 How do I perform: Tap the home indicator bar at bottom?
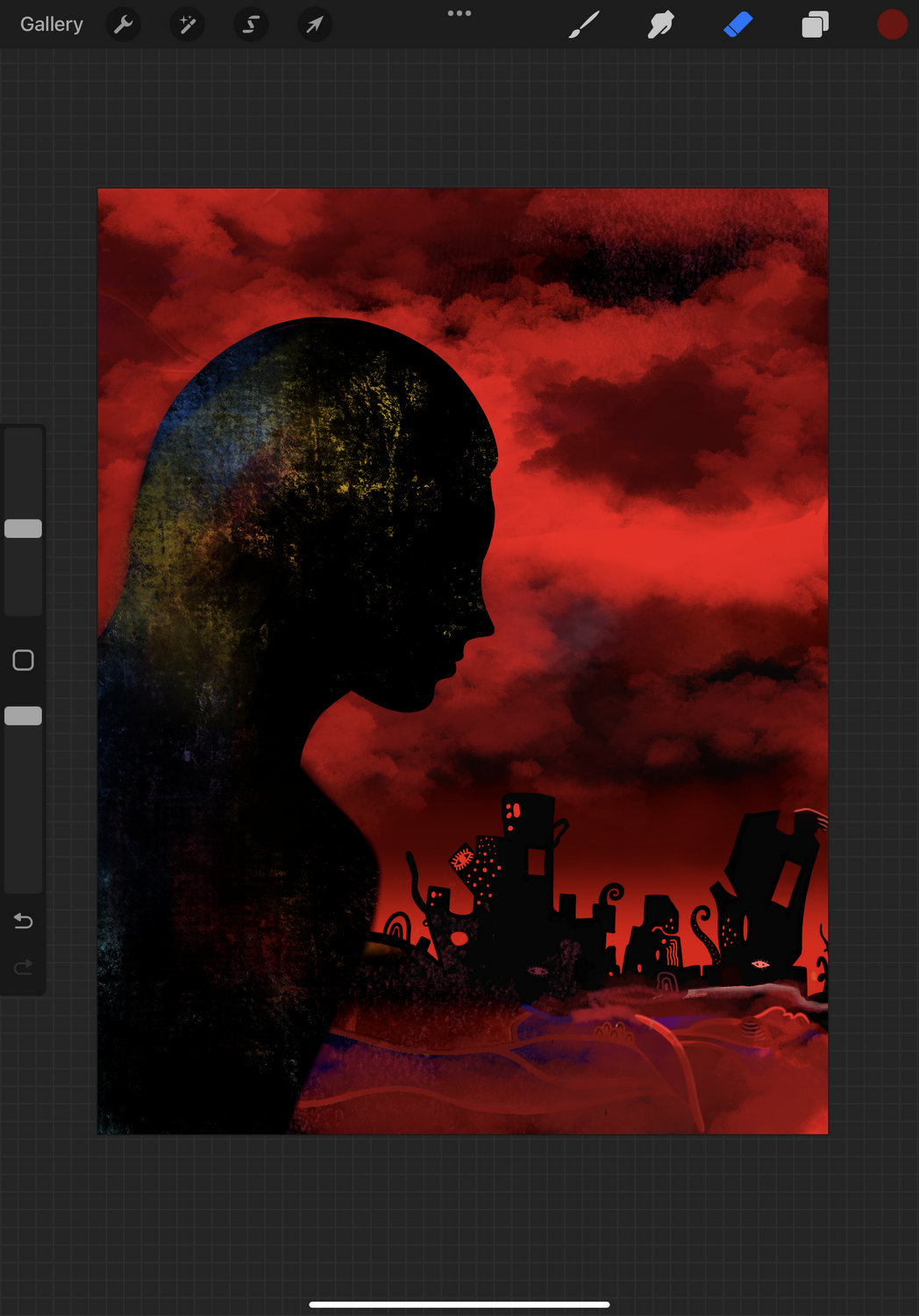[459, 1305]
